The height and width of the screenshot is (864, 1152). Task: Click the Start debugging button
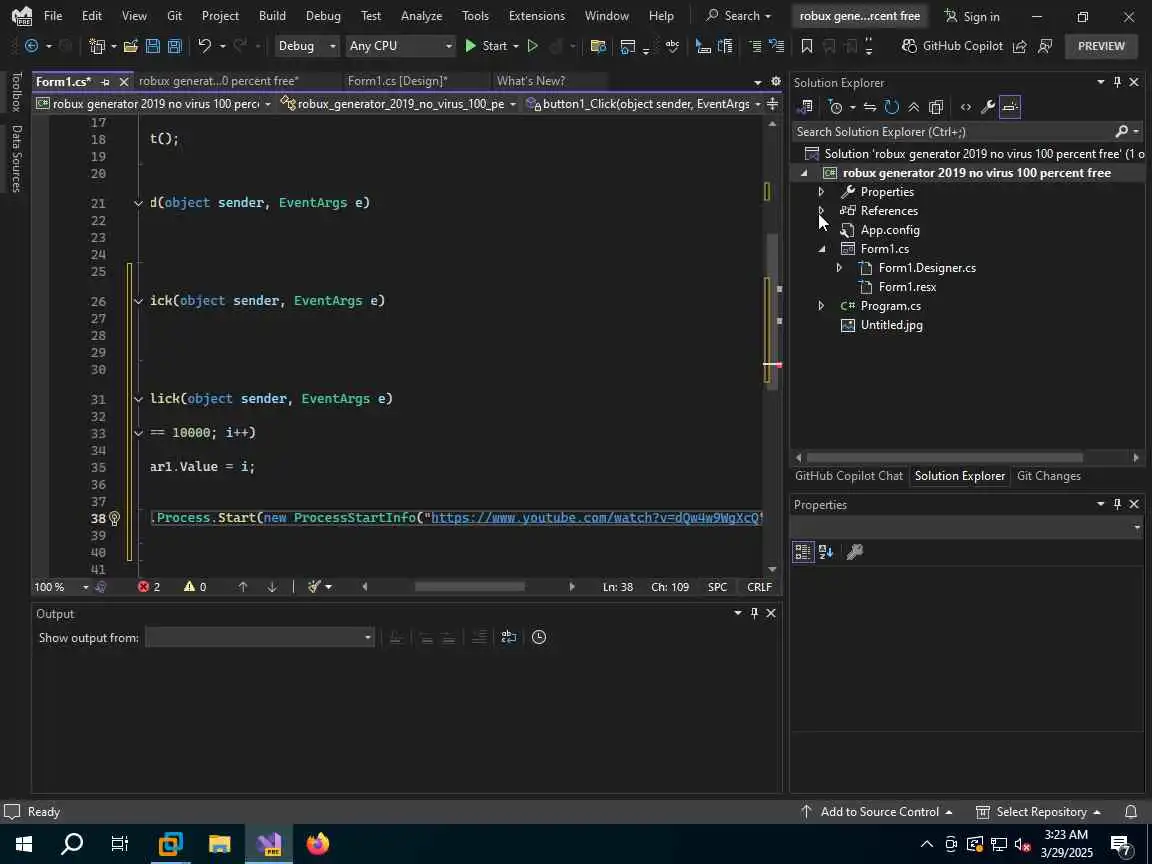tap(486, 46)
